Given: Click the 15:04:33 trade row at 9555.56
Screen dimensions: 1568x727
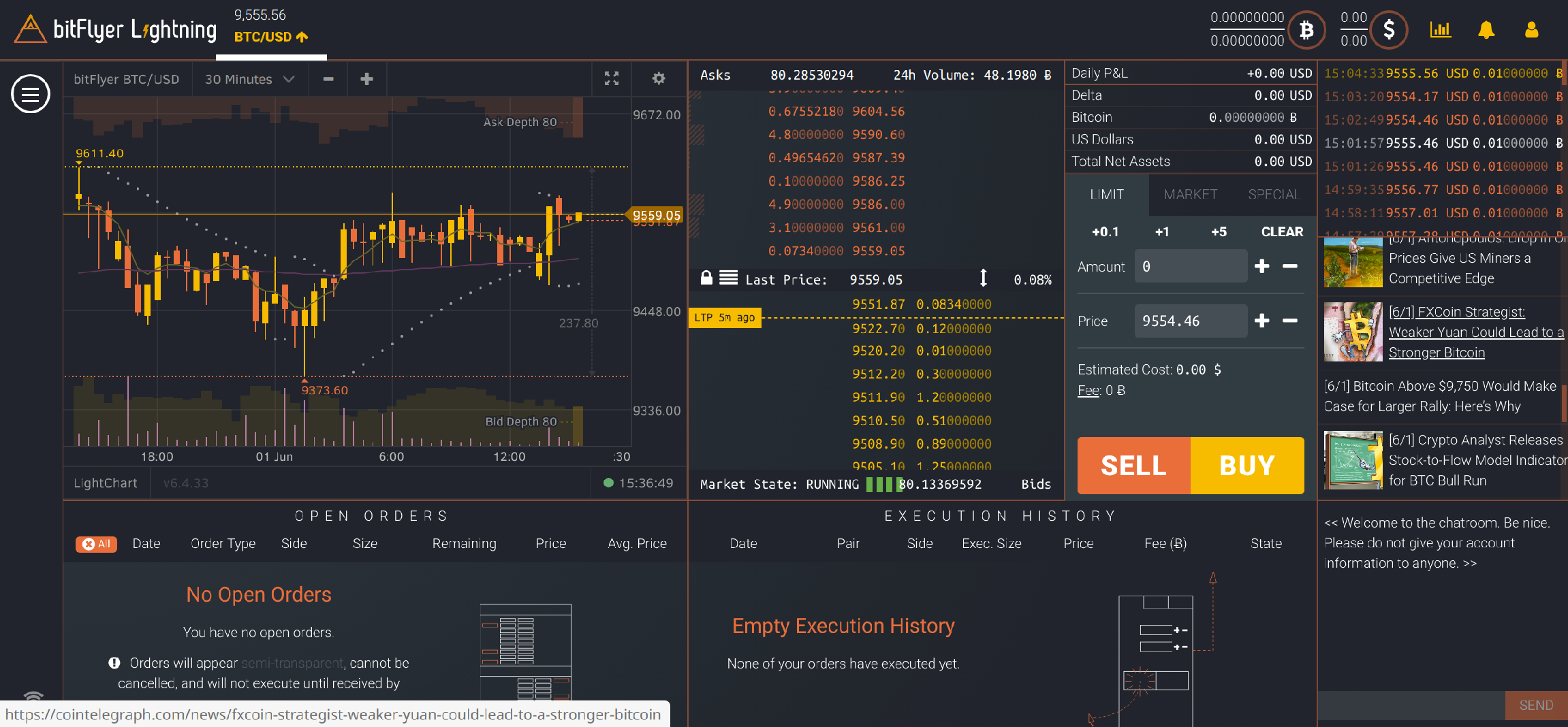Looking at the screenshot, I should pos(1443,74).
